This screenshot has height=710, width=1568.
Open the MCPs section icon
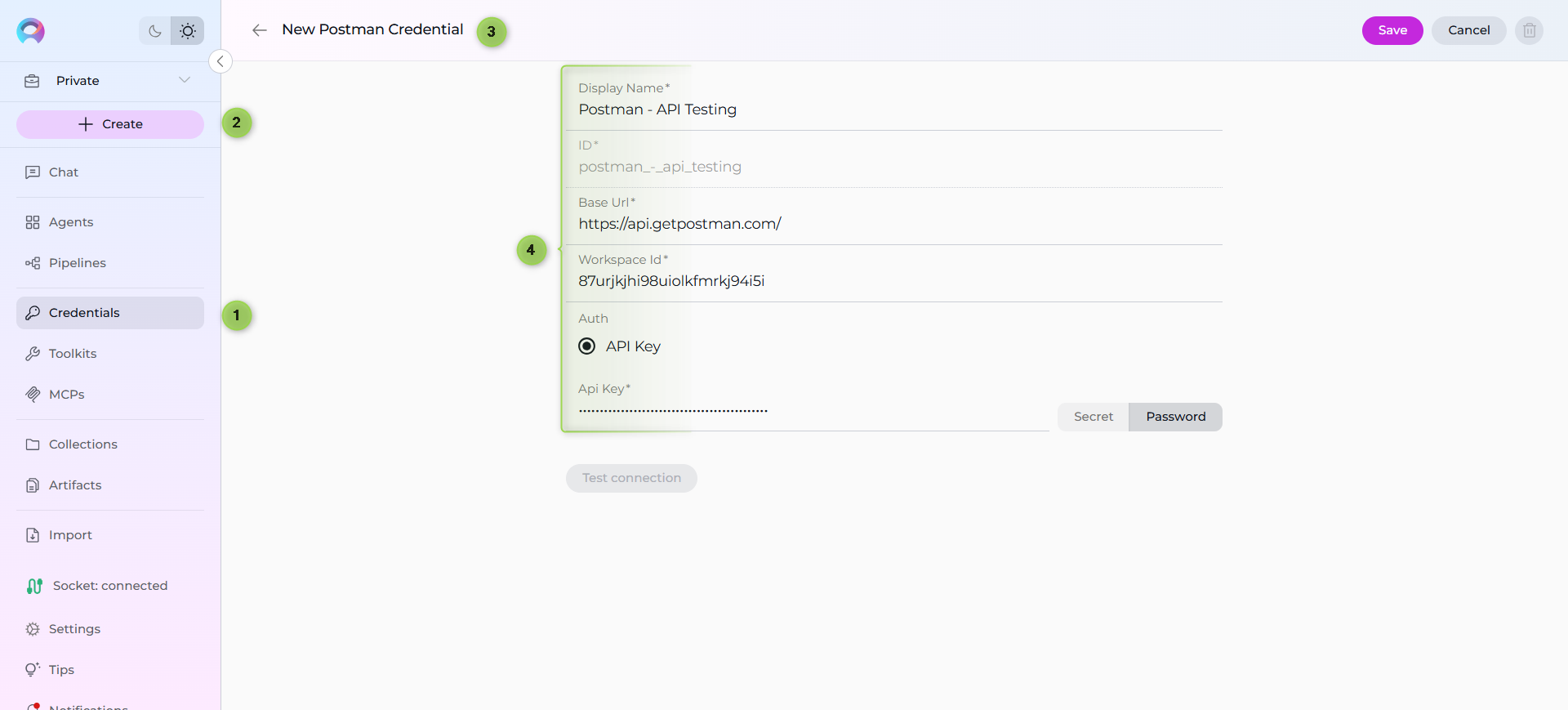pos(33,395)
